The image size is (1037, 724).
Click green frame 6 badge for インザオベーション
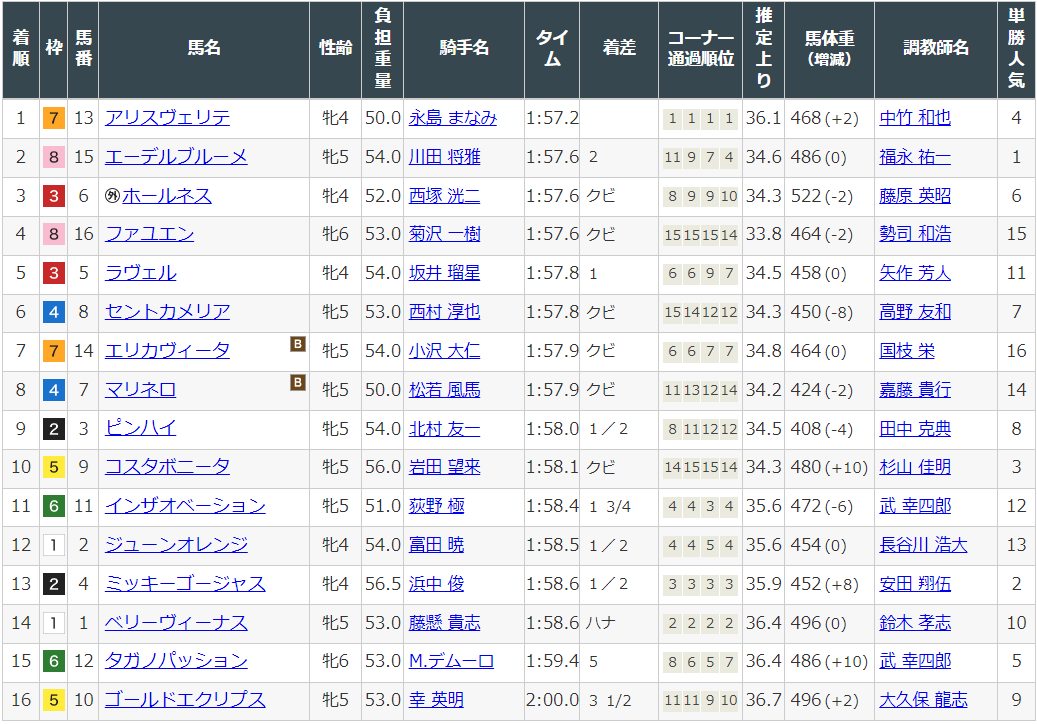pos(54,506)
